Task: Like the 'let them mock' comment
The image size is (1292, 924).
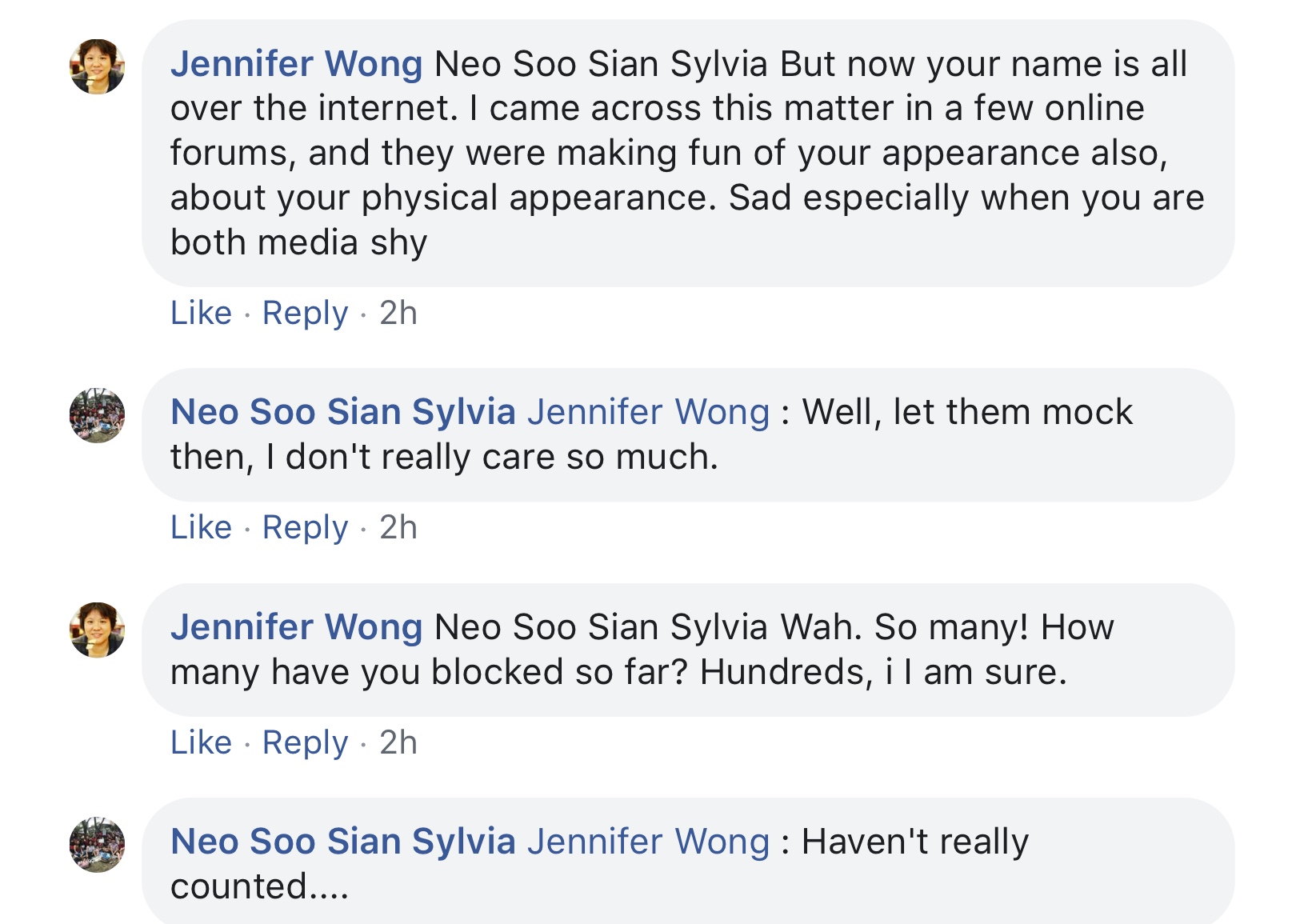Action: click(201, 527)
